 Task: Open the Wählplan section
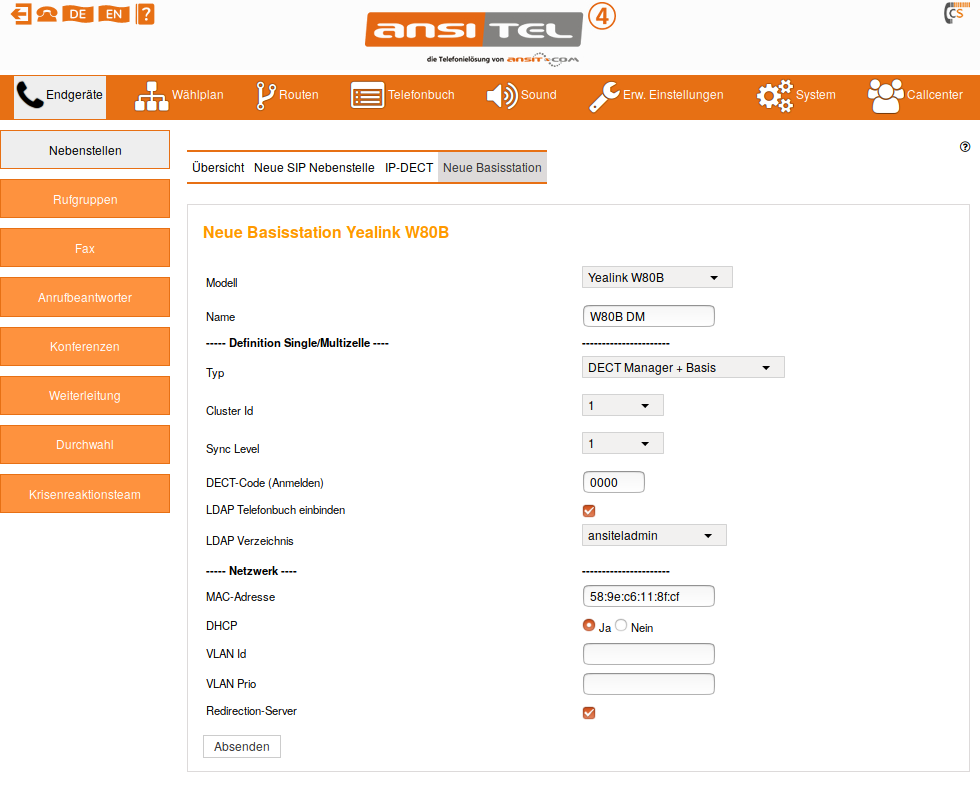(179, 95)
